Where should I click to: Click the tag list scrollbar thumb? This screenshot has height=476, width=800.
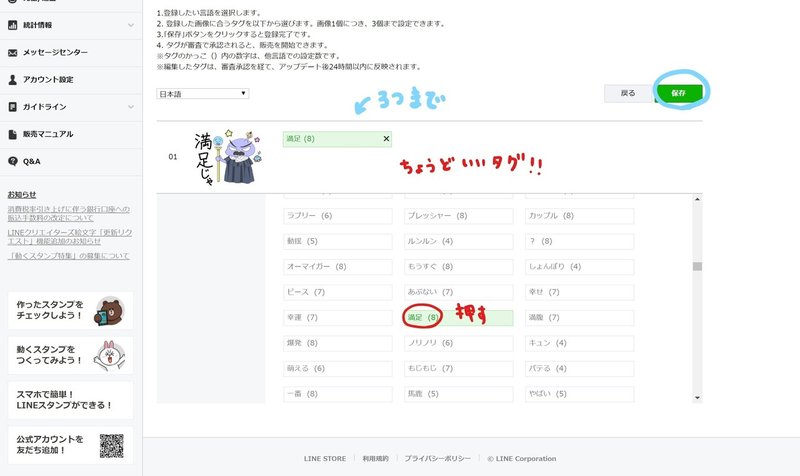[x=697, y=266]
